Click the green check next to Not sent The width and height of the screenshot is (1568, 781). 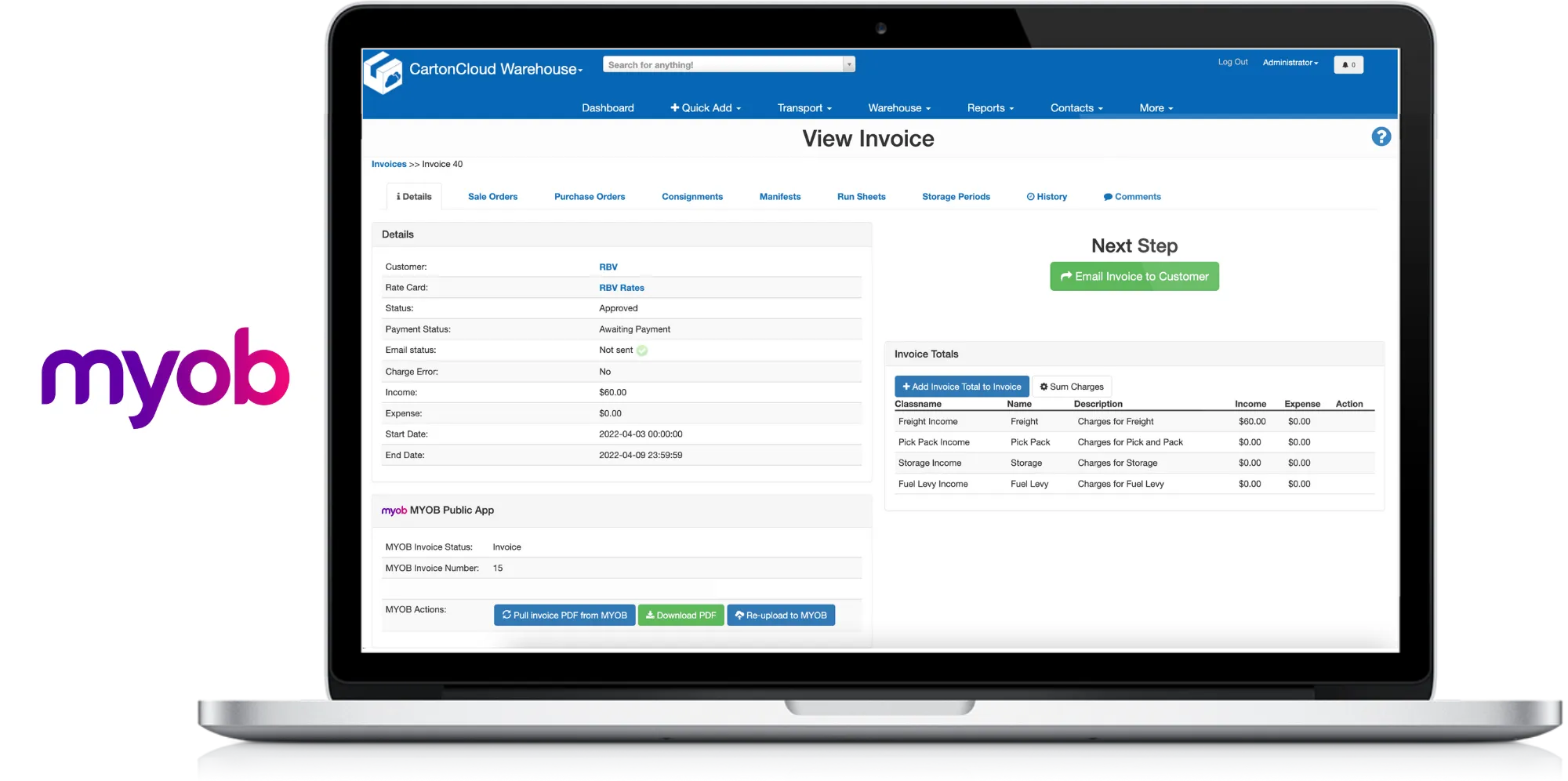(642, 350)
